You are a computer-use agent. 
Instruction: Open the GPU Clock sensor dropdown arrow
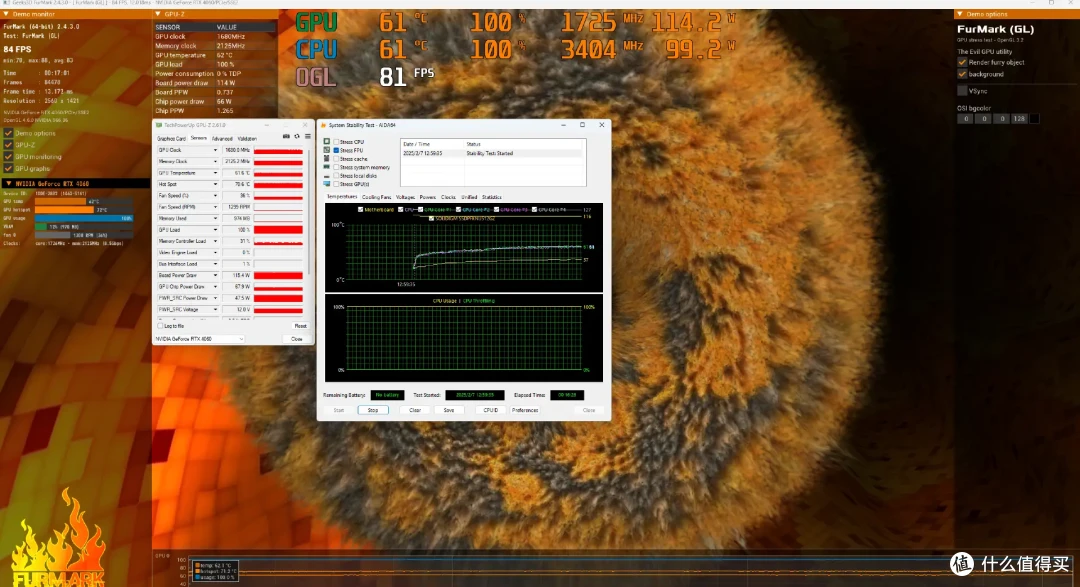click(x=215, y=150)
